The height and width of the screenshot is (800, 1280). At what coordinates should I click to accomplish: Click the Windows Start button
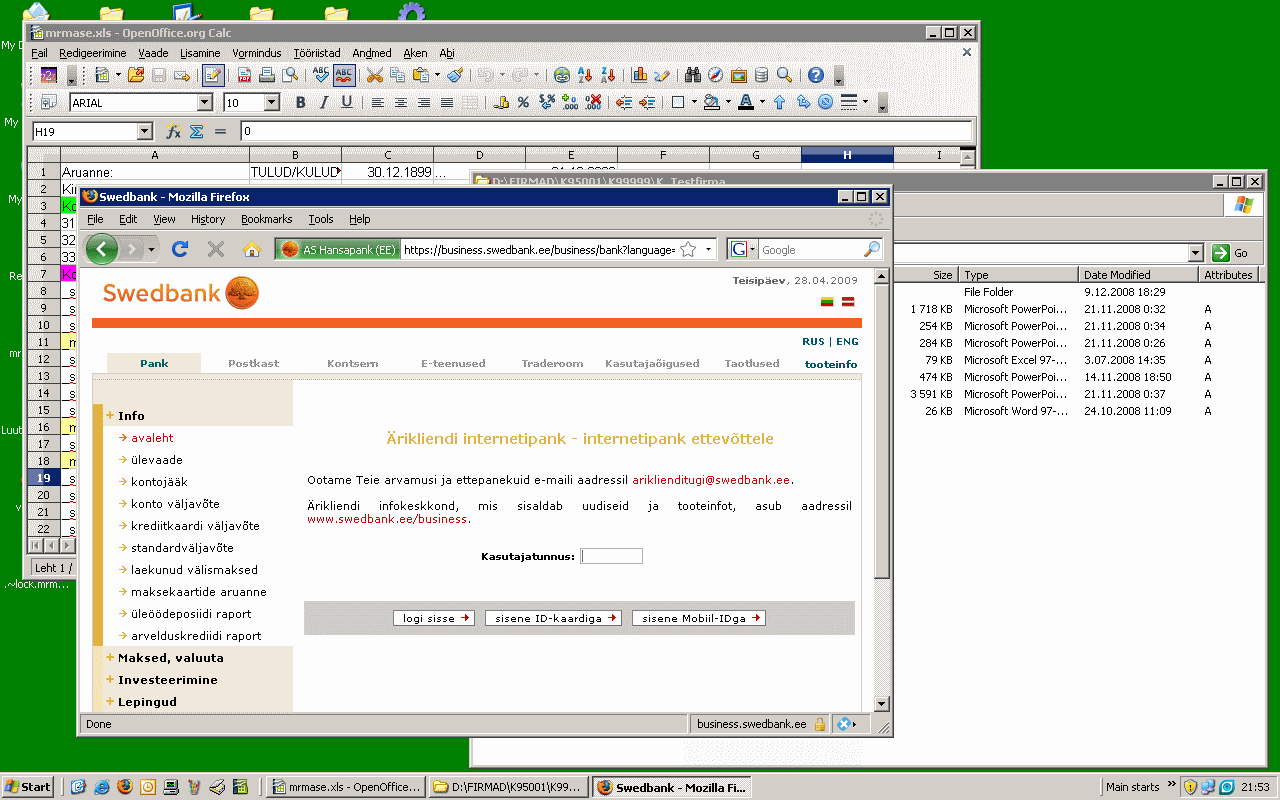pos(28,787)
